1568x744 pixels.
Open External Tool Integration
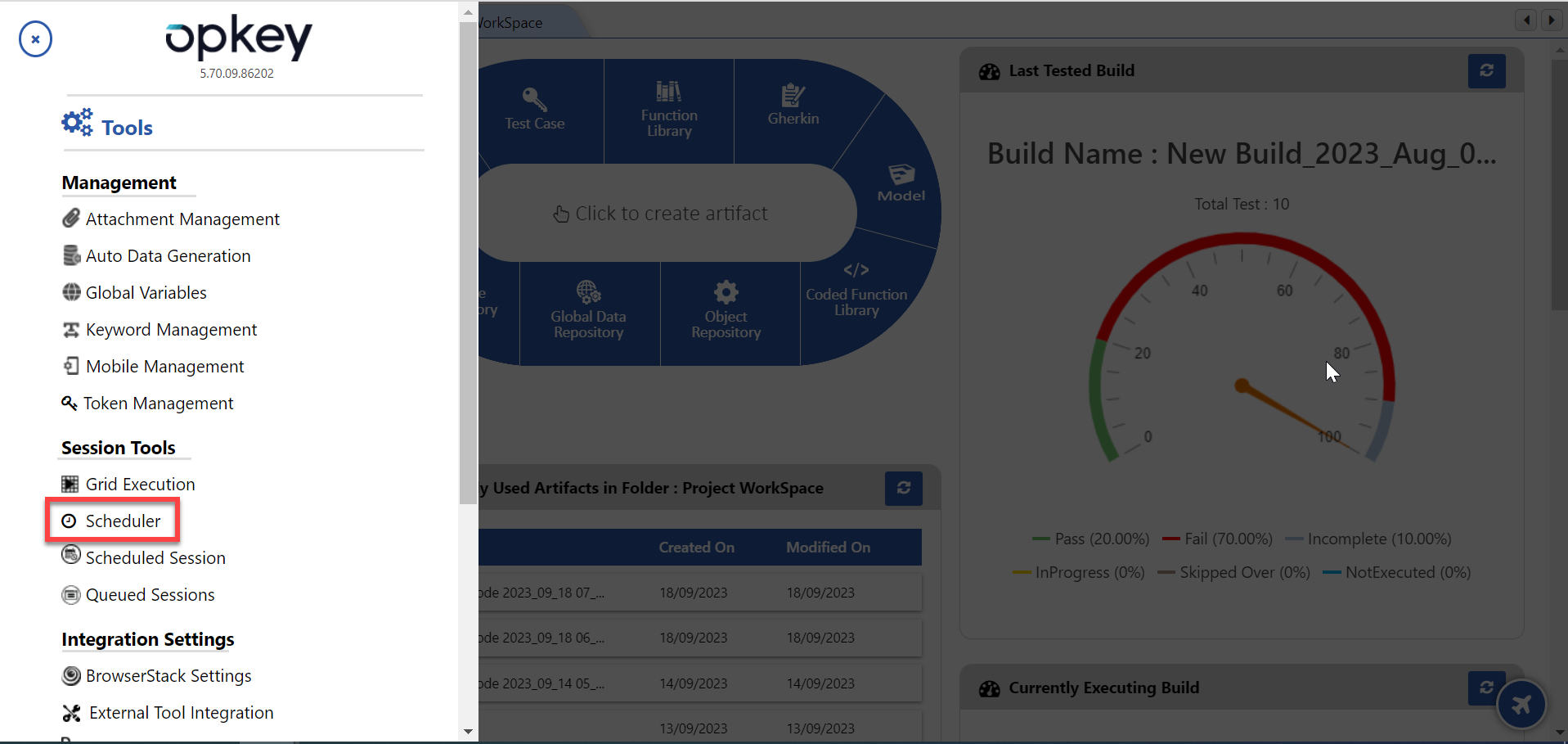(168, 712)
